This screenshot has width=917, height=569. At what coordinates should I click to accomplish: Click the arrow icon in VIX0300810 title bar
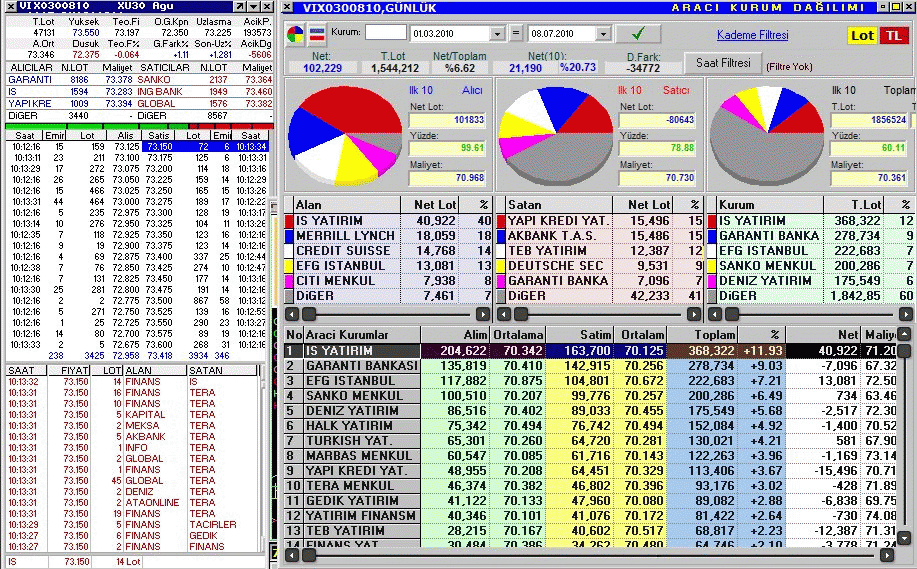click(241, 6)
